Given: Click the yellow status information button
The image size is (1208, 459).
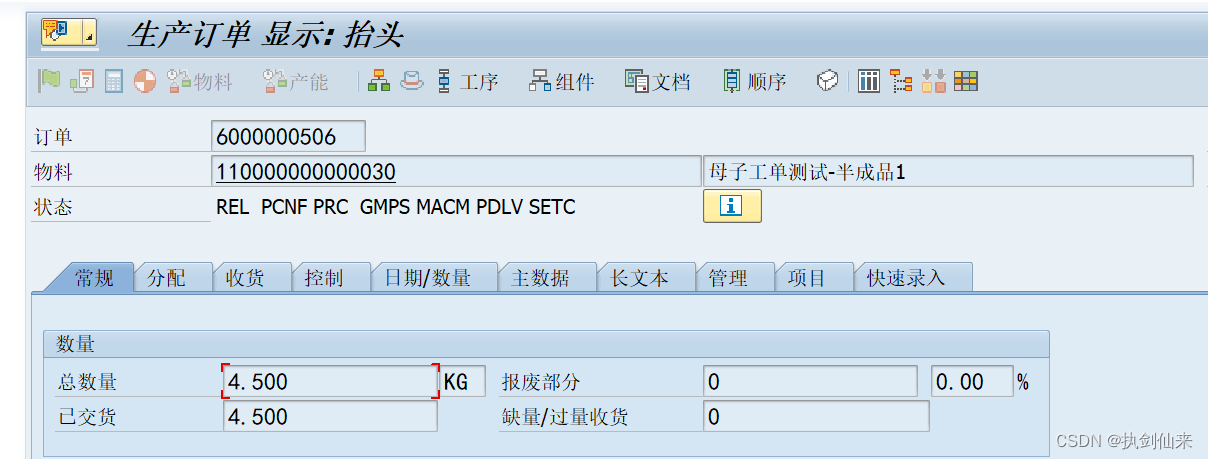Looking at the screenshot, I should pyautogui.click(x=732, y=206).
